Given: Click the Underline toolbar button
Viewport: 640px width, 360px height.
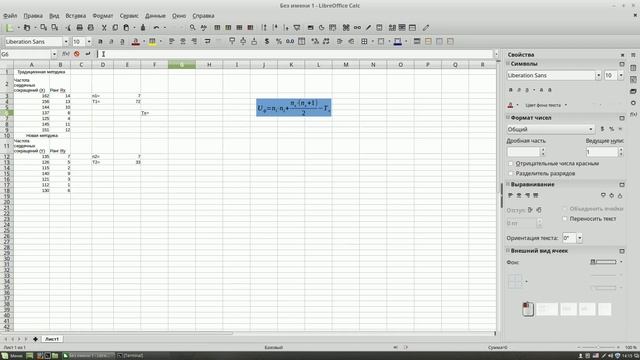Looking at the screenshot, I should tap(122, 42).
